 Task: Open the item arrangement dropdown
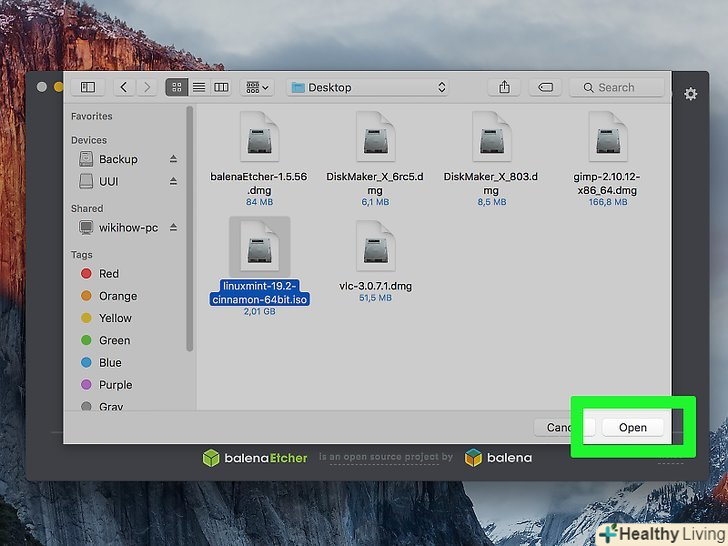(x=257, y=87)
